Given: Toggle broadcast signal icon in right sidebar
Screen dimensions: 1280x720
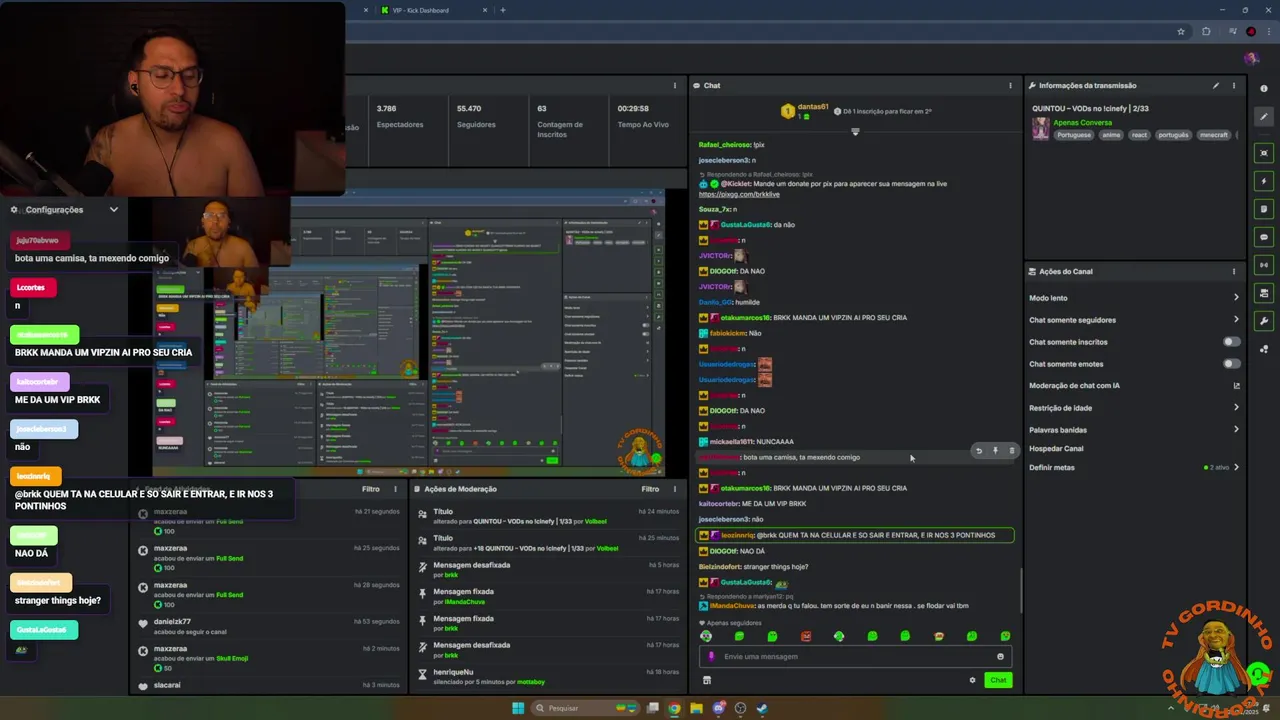Looking at the screenshot, I should tap(1265, 265).
